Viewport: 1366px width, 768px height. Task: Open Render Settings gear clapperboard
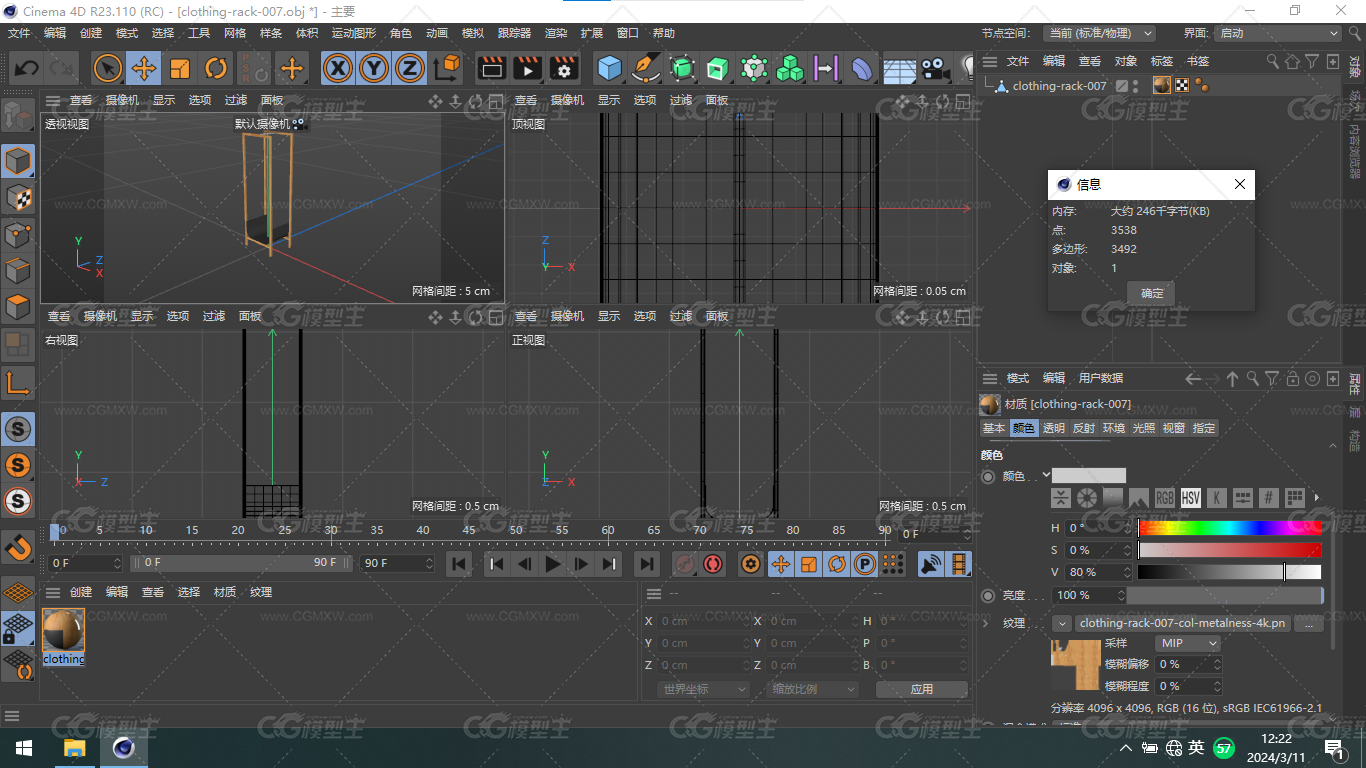(x=565, y=68)
